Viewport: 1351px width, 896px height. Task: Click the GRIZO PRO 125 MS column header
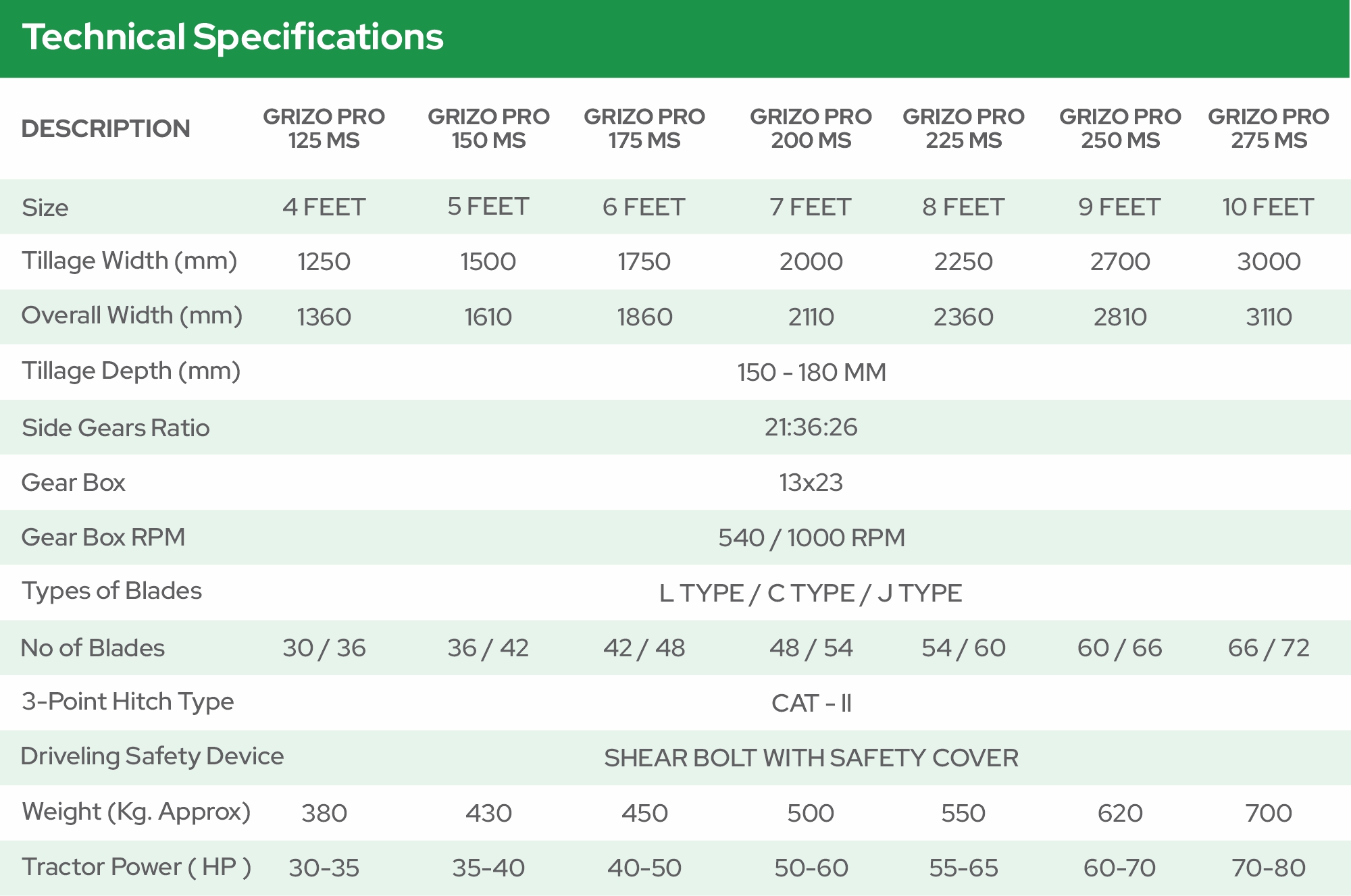(324, 128)
